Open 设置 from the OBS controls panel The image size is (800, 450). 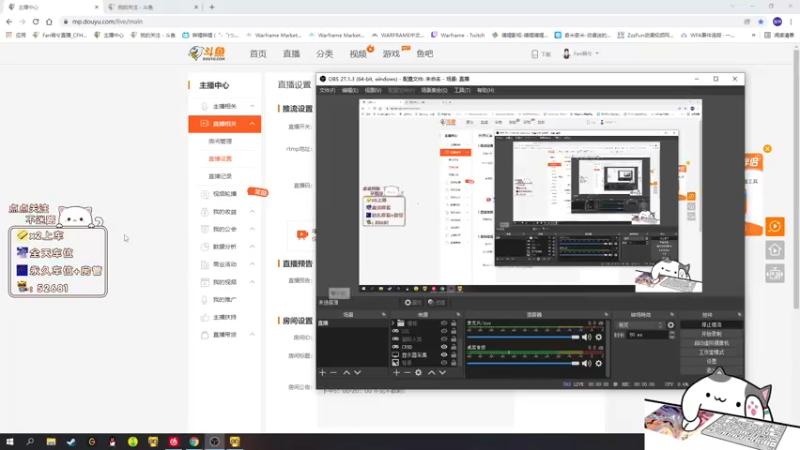click(711, 361)
